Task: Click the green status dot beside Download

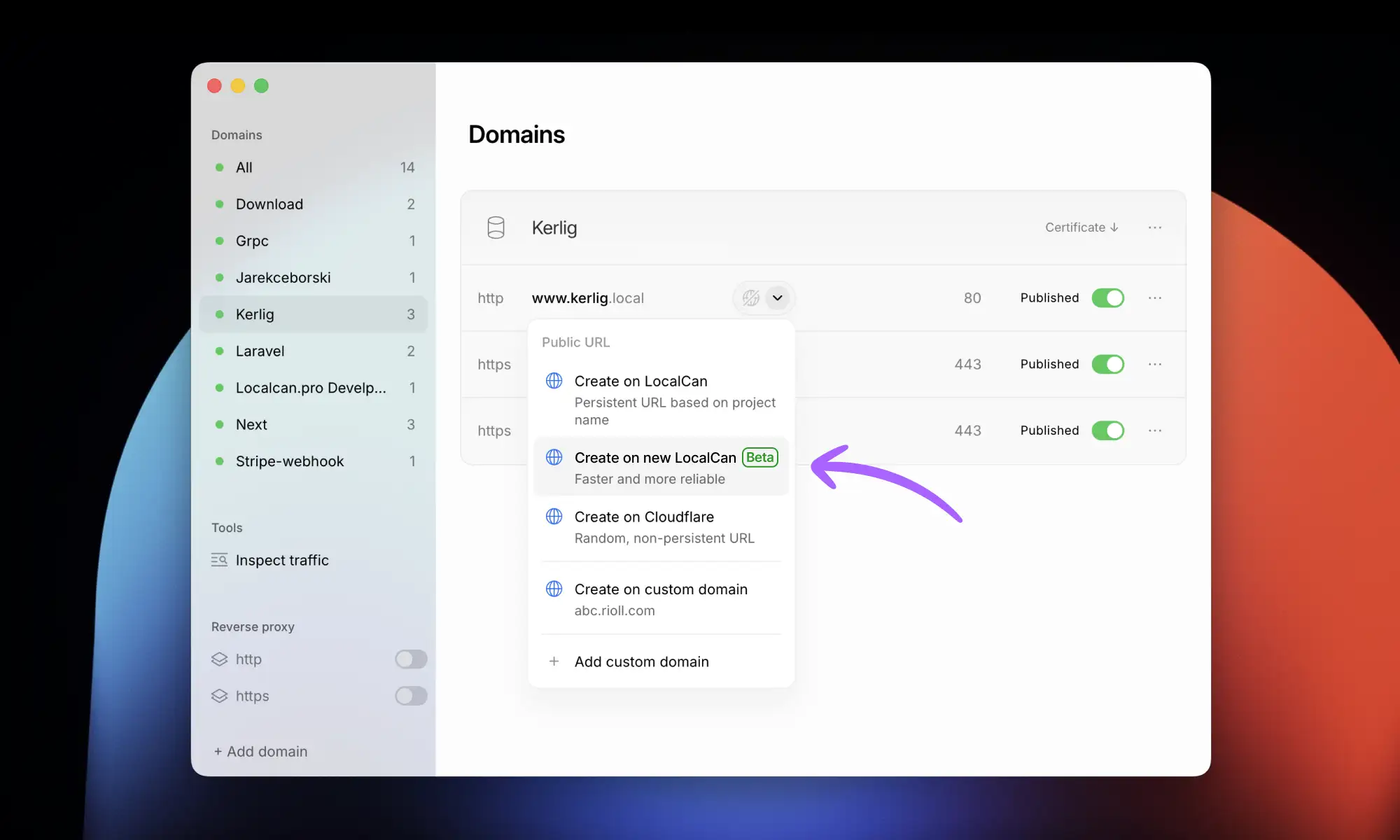Action: 220,204
